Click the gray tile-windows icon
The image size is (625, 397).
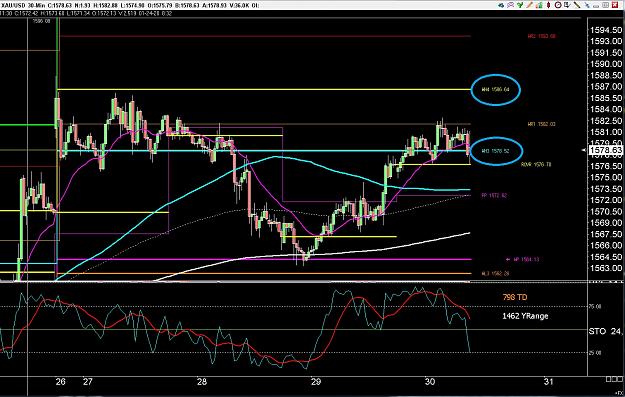click(605, 5)
